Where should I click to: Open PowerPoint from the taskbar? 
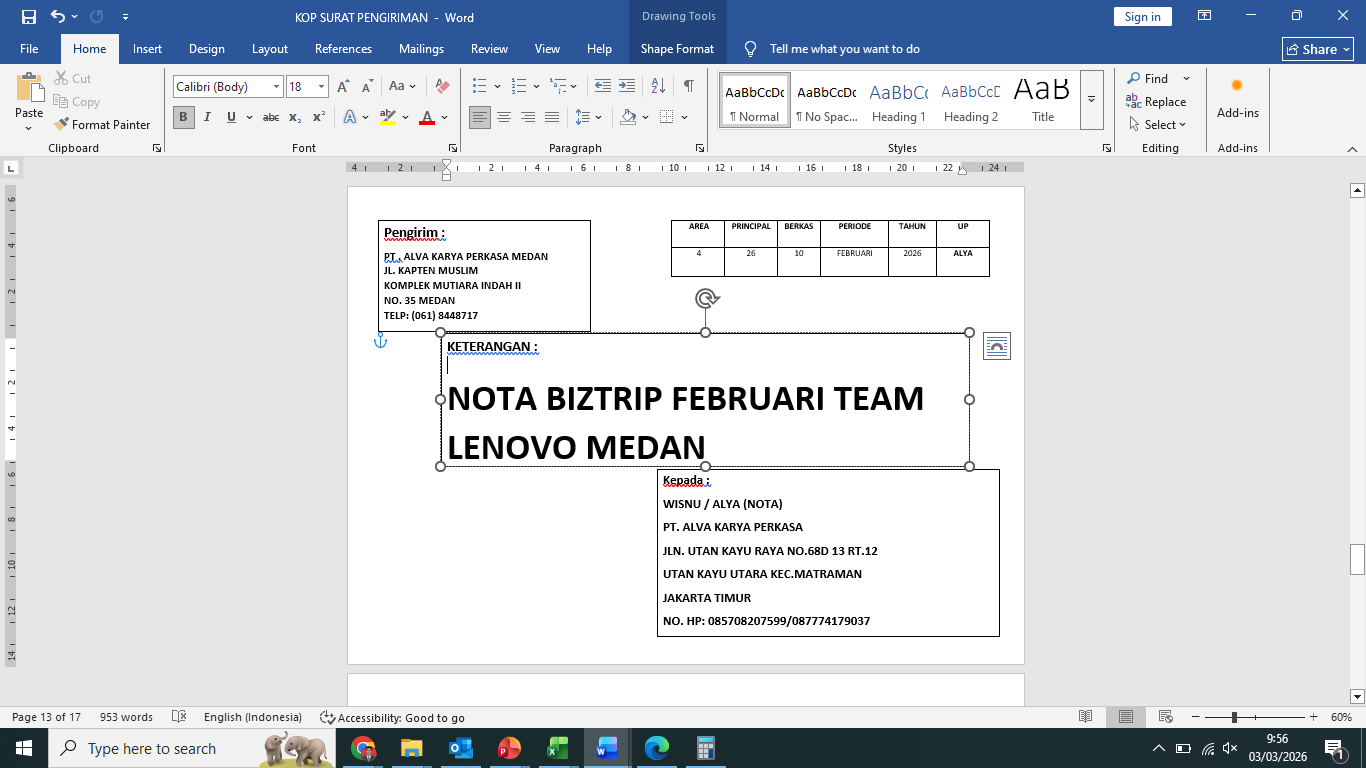[509, 748]
